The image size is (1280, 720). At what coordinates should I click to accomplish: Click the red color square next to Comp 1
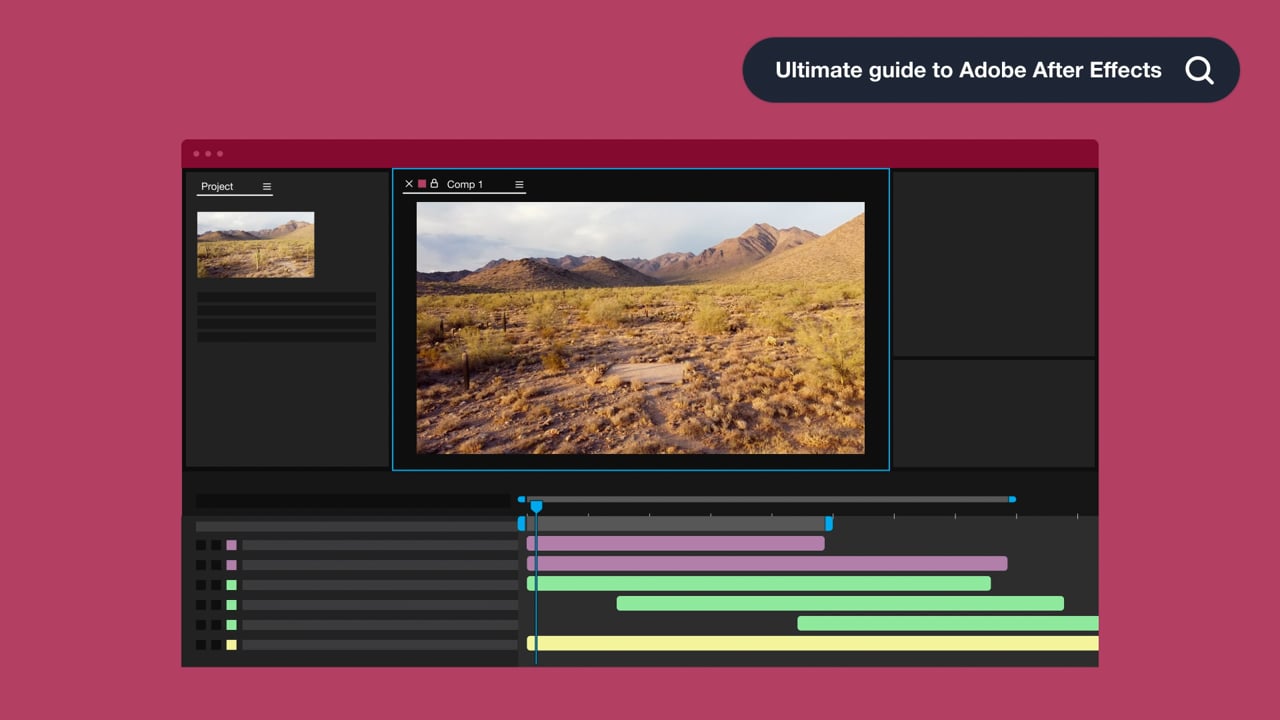[x=422, y=184]
